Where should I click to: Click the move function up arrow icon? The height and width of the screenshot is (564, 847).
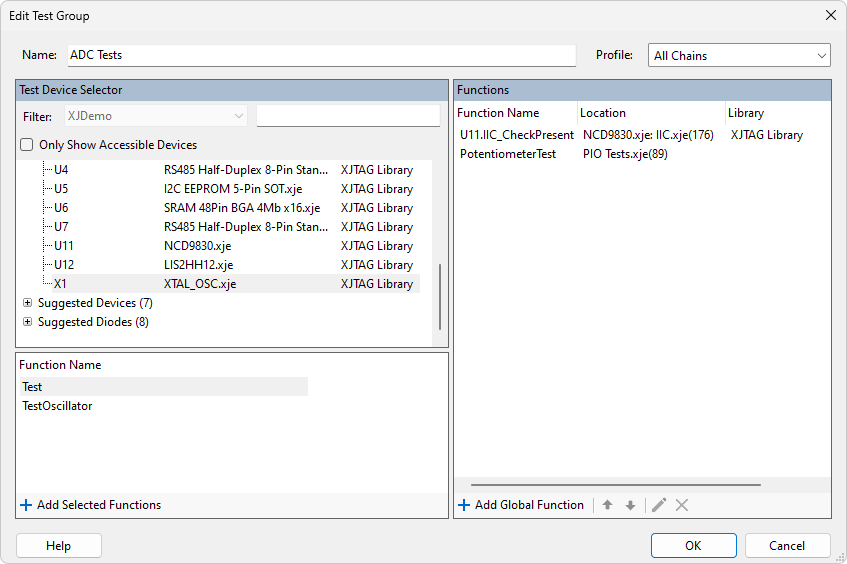tap(607, 505)
